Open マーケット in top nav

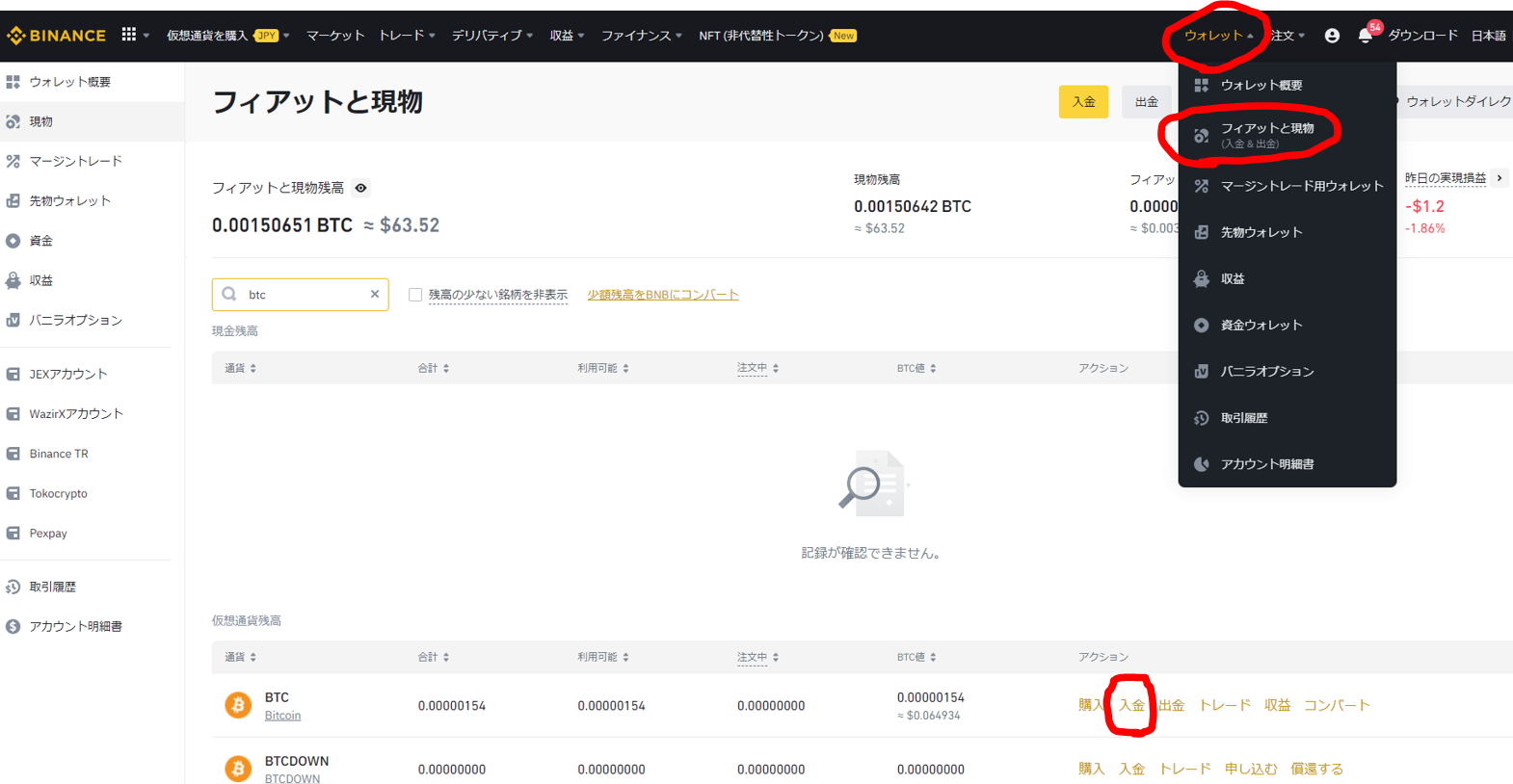335,36
